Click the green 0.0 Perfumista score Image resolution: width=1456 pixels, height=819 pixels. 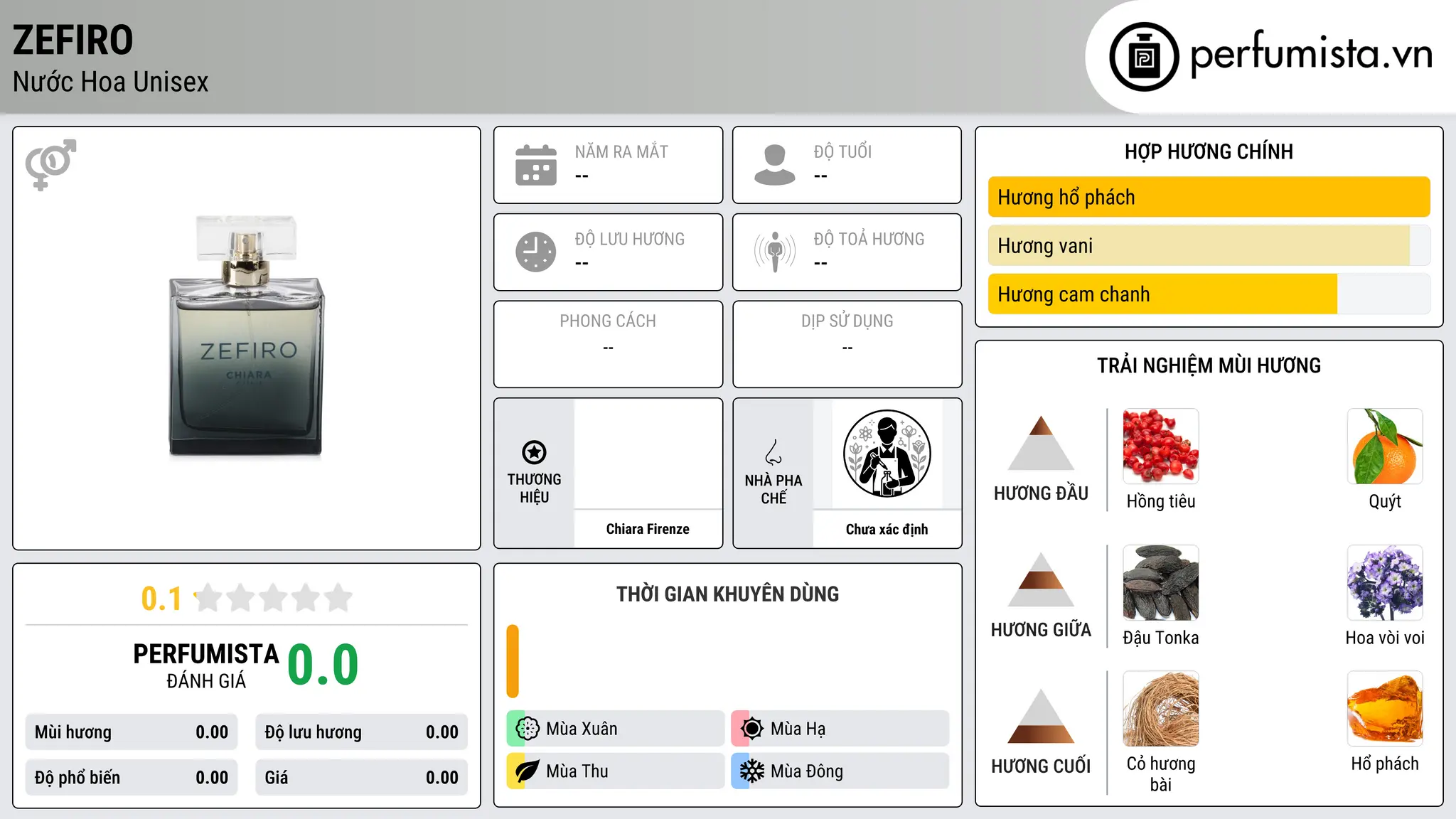(323, 665)
